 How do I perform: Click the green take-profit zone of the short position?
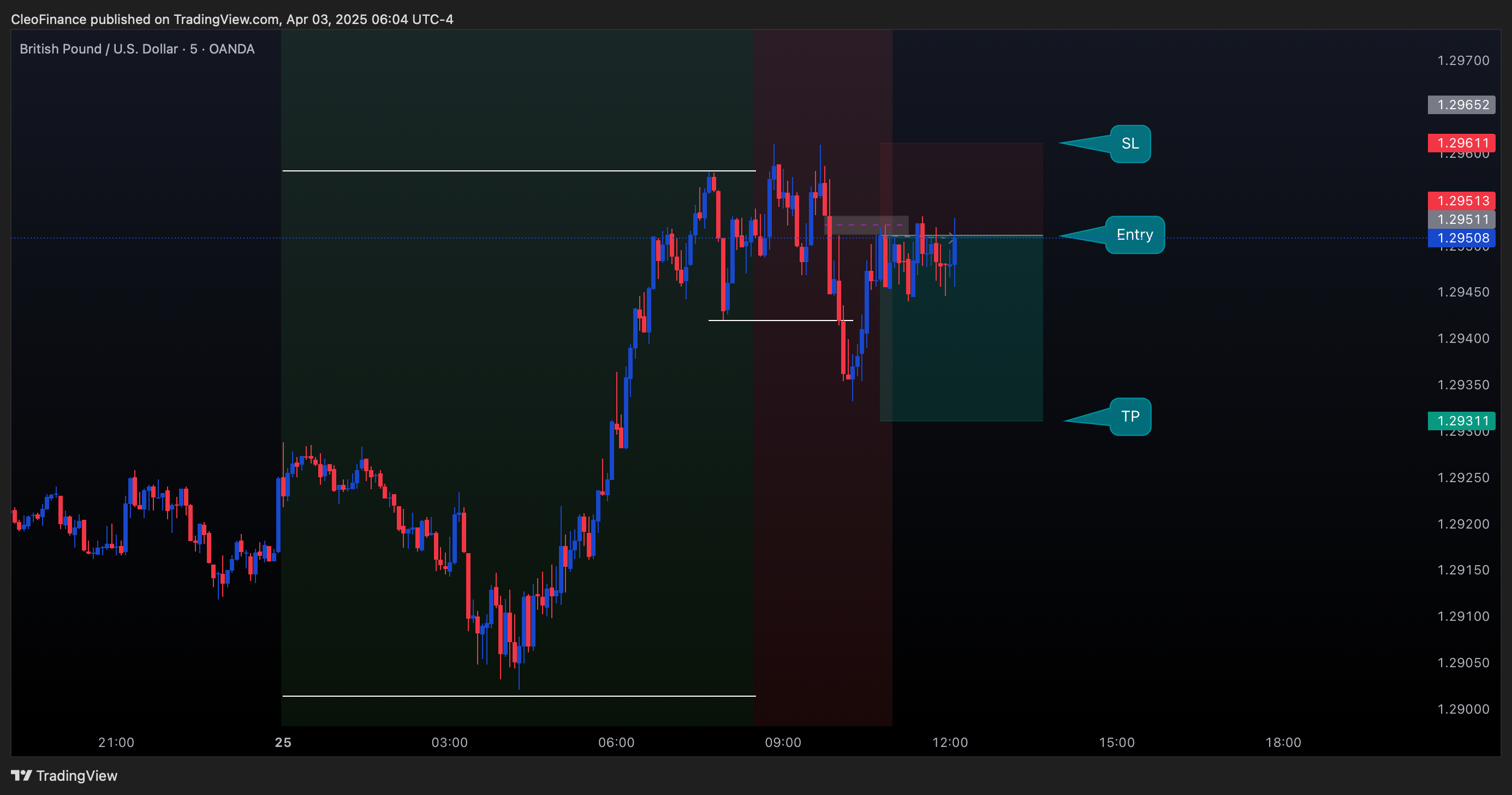coord(961,329)
